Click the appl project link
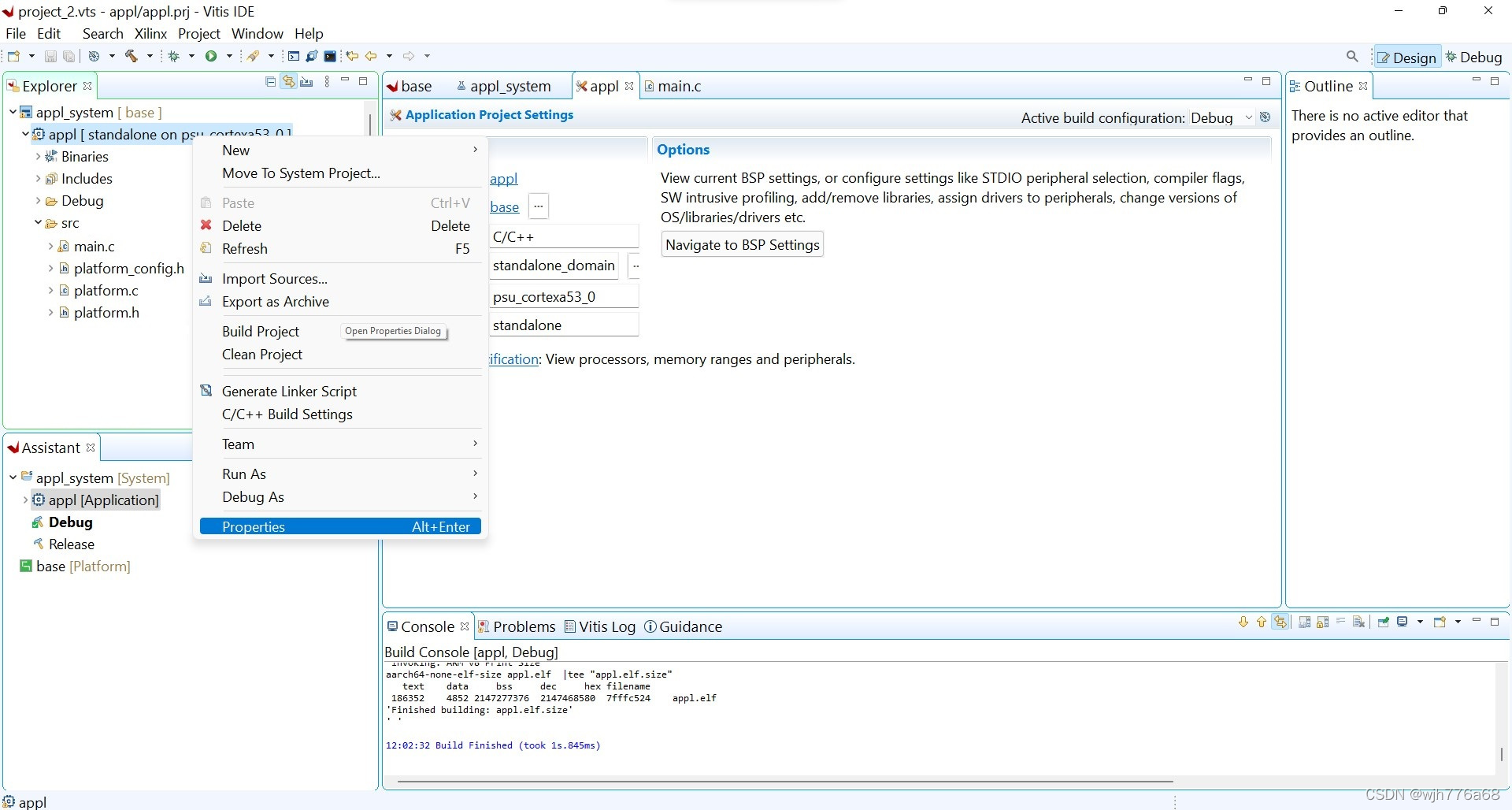The height and width of the screenshot is (810, 1512). click(x=504, y=179)
